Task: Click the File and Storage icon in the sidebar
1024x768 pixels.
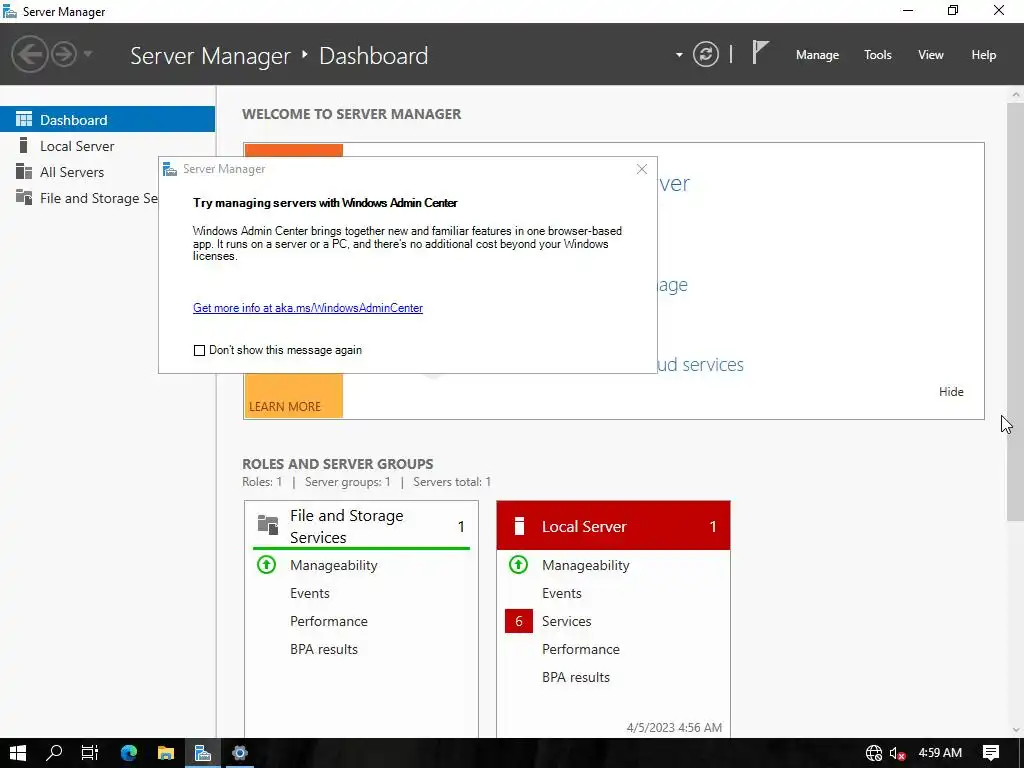Action: coord(24,197)
